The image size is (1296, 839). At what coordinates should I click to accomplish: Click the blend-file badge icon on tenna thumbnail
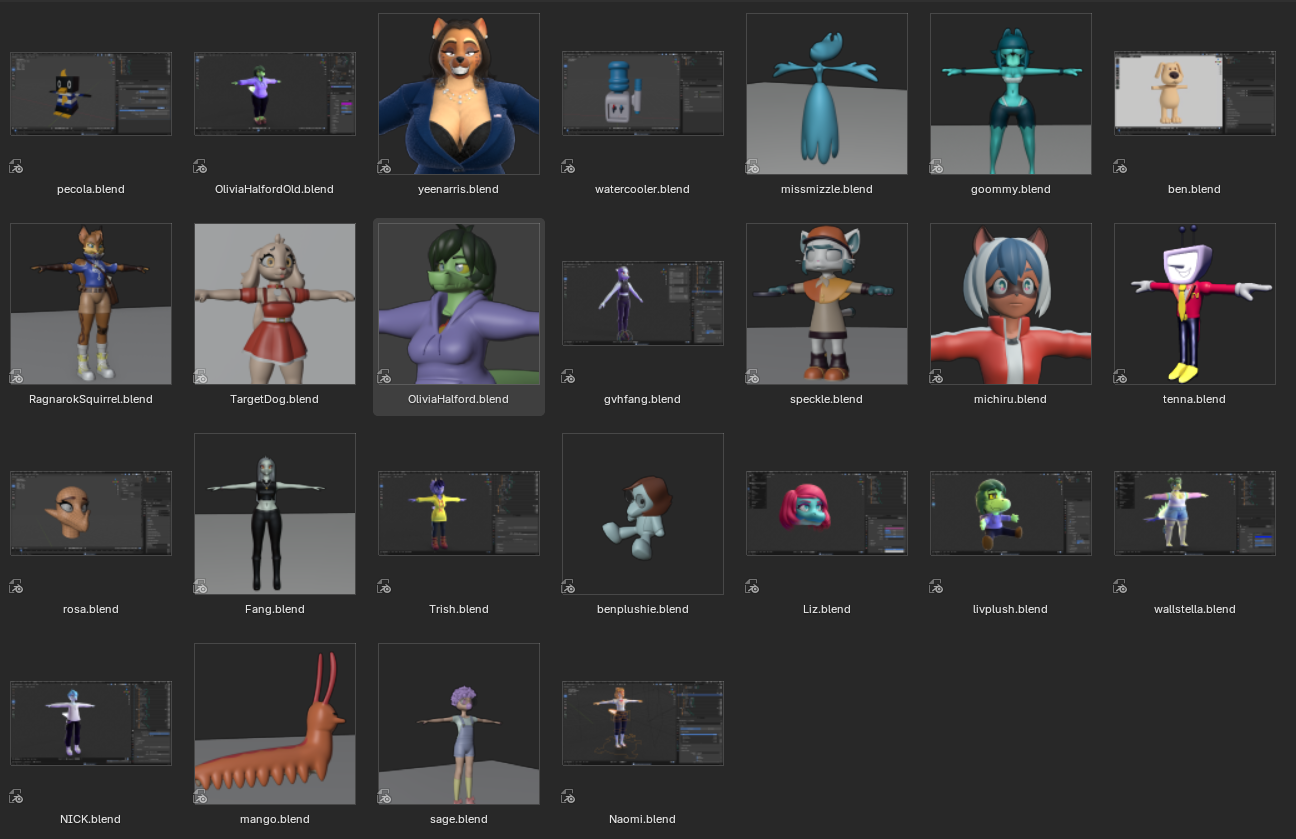click(1120, 377)
